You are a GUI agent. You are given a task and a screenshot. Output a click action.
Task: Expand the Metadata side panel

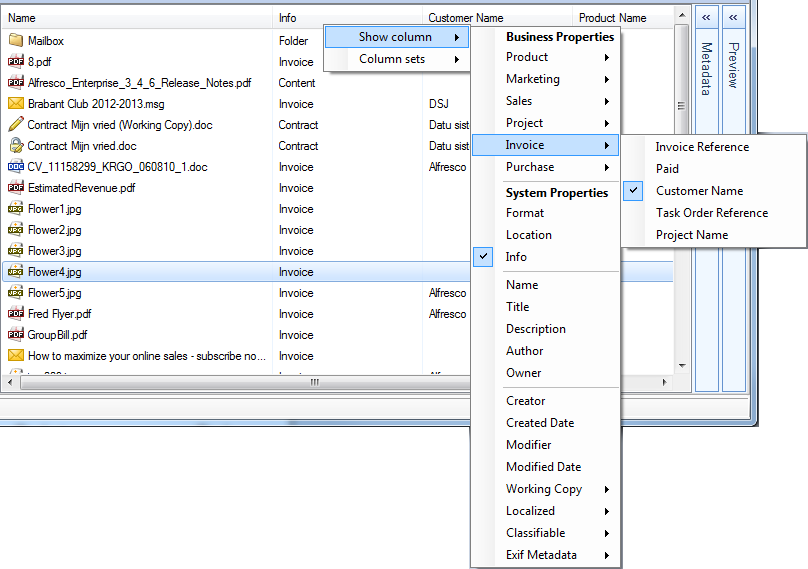706,17
